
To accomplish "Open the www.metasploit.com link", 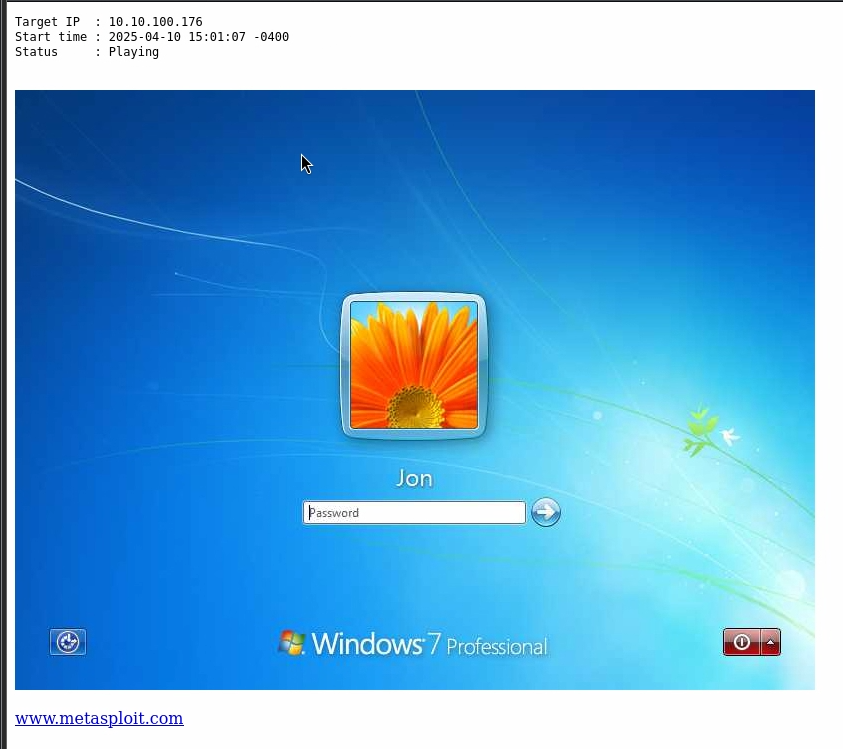I will [99, 718].
